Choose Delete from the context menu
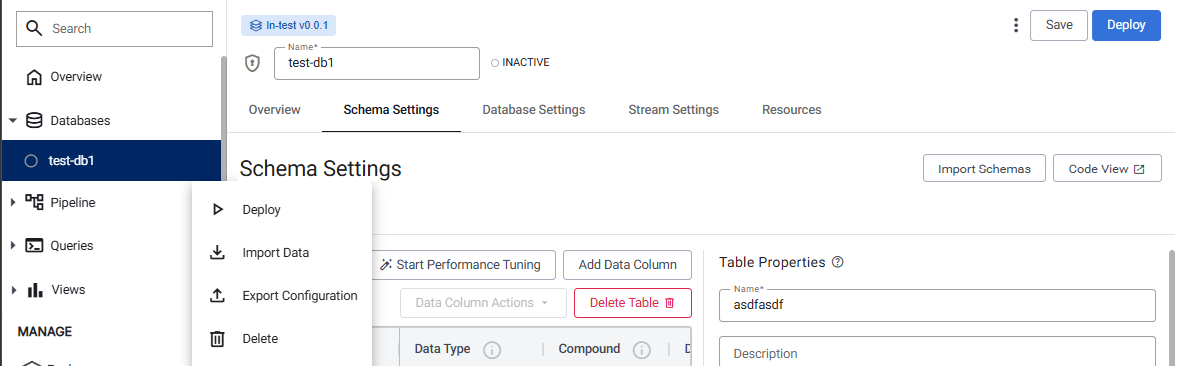 (282, 339)
